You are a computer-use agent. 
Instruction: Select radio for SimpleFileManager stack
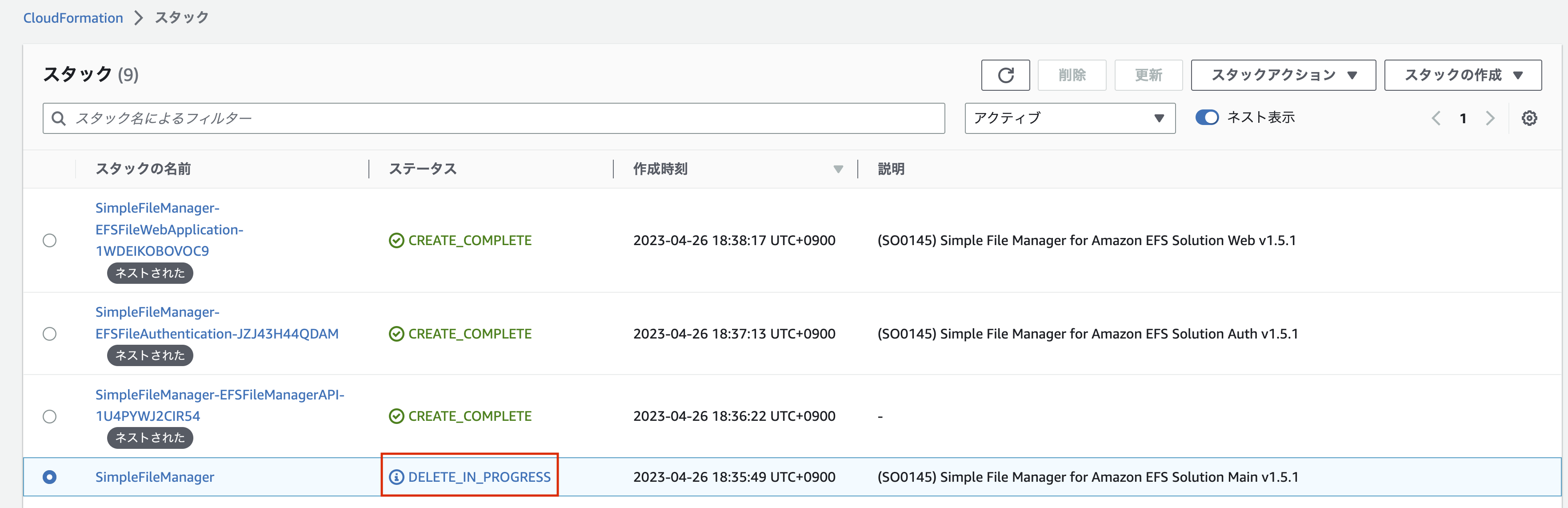pyautogui.click(x=50, y=477)
